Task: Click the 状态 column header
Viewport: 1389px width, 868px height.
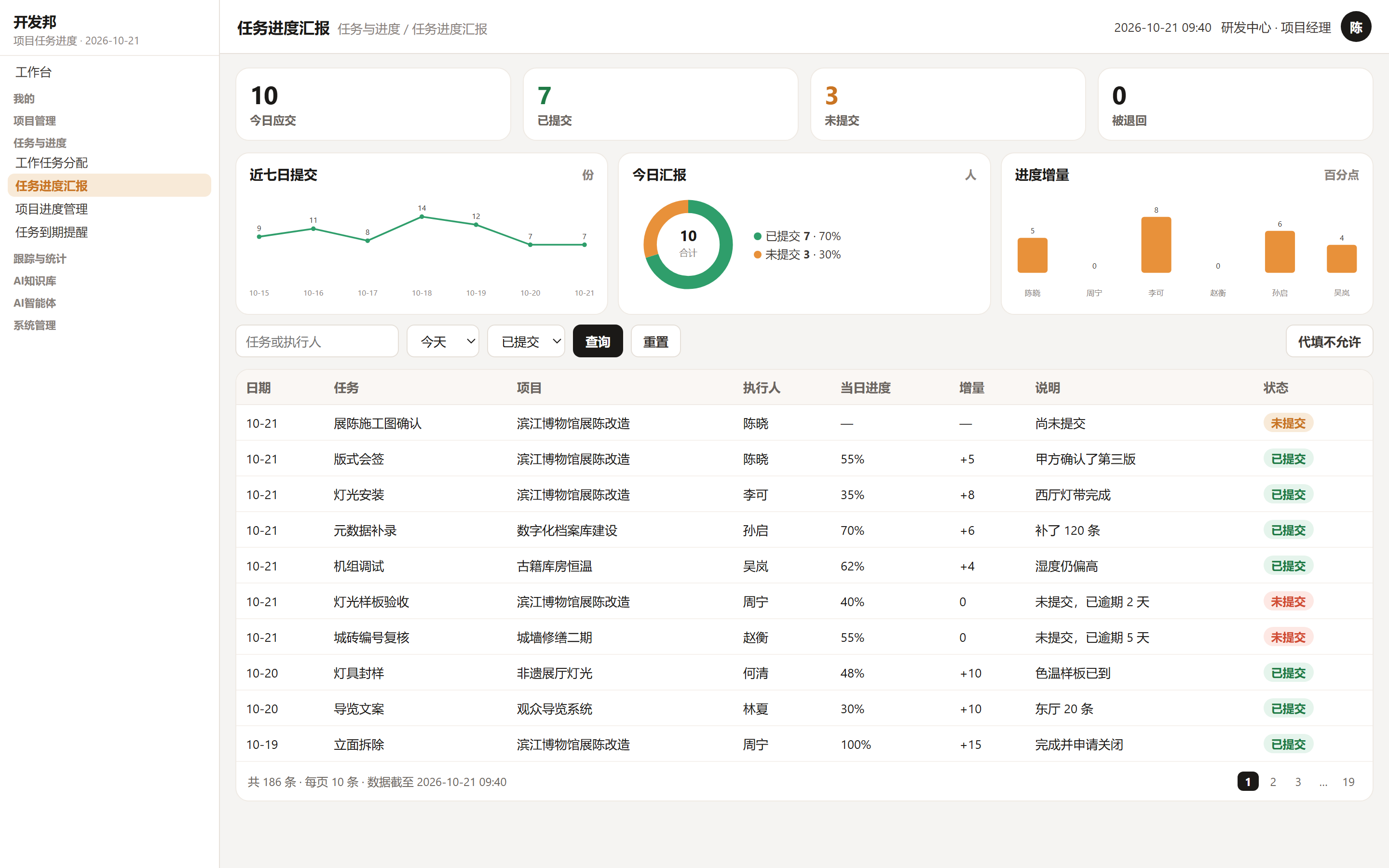Action: coord(1275,388)
